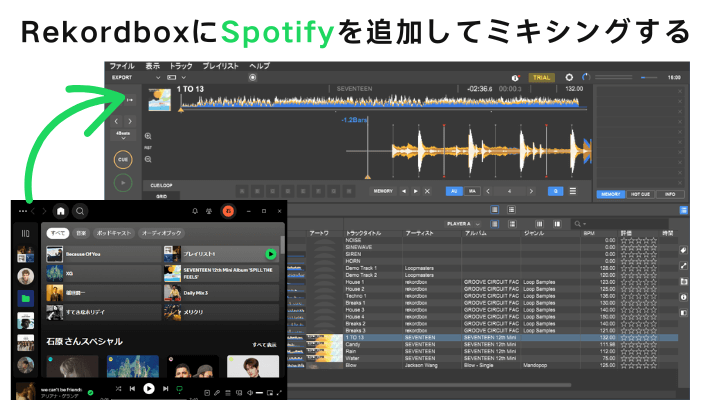
Task: Expand the 4Beats loop length dropdown
Action: tap(123, 135)
